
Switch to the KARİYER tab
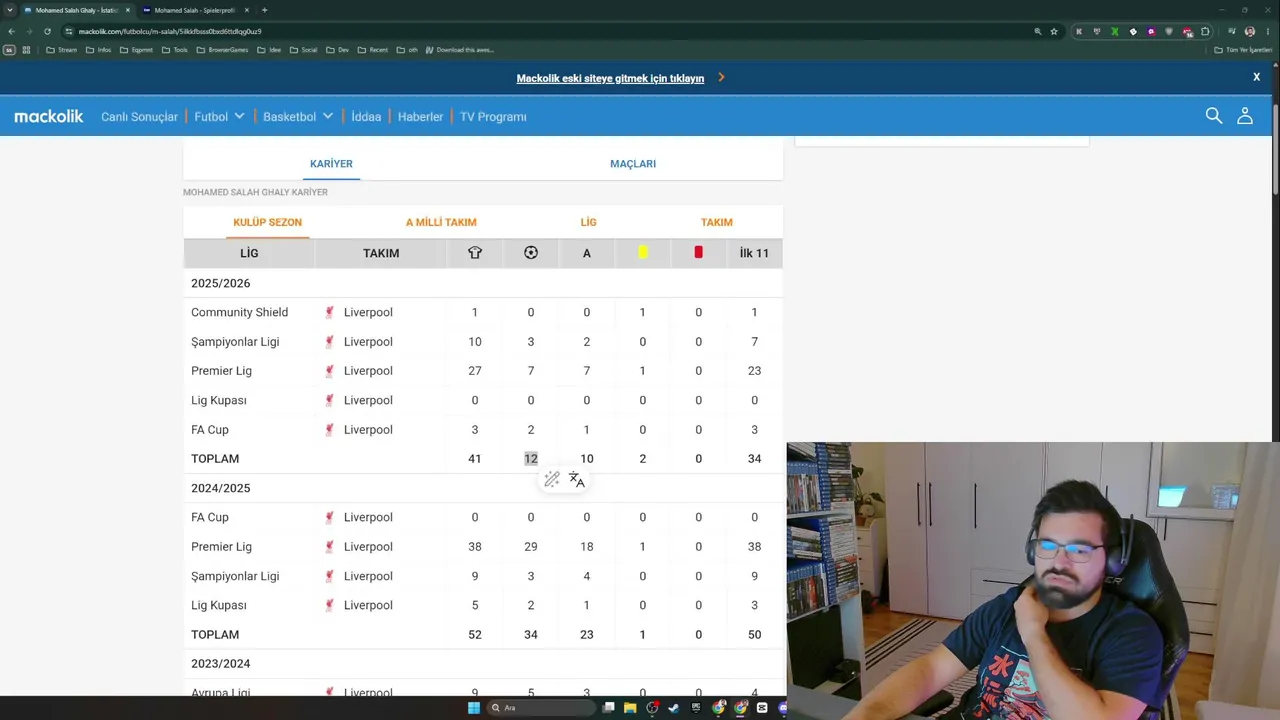click(x=331, y=164)
